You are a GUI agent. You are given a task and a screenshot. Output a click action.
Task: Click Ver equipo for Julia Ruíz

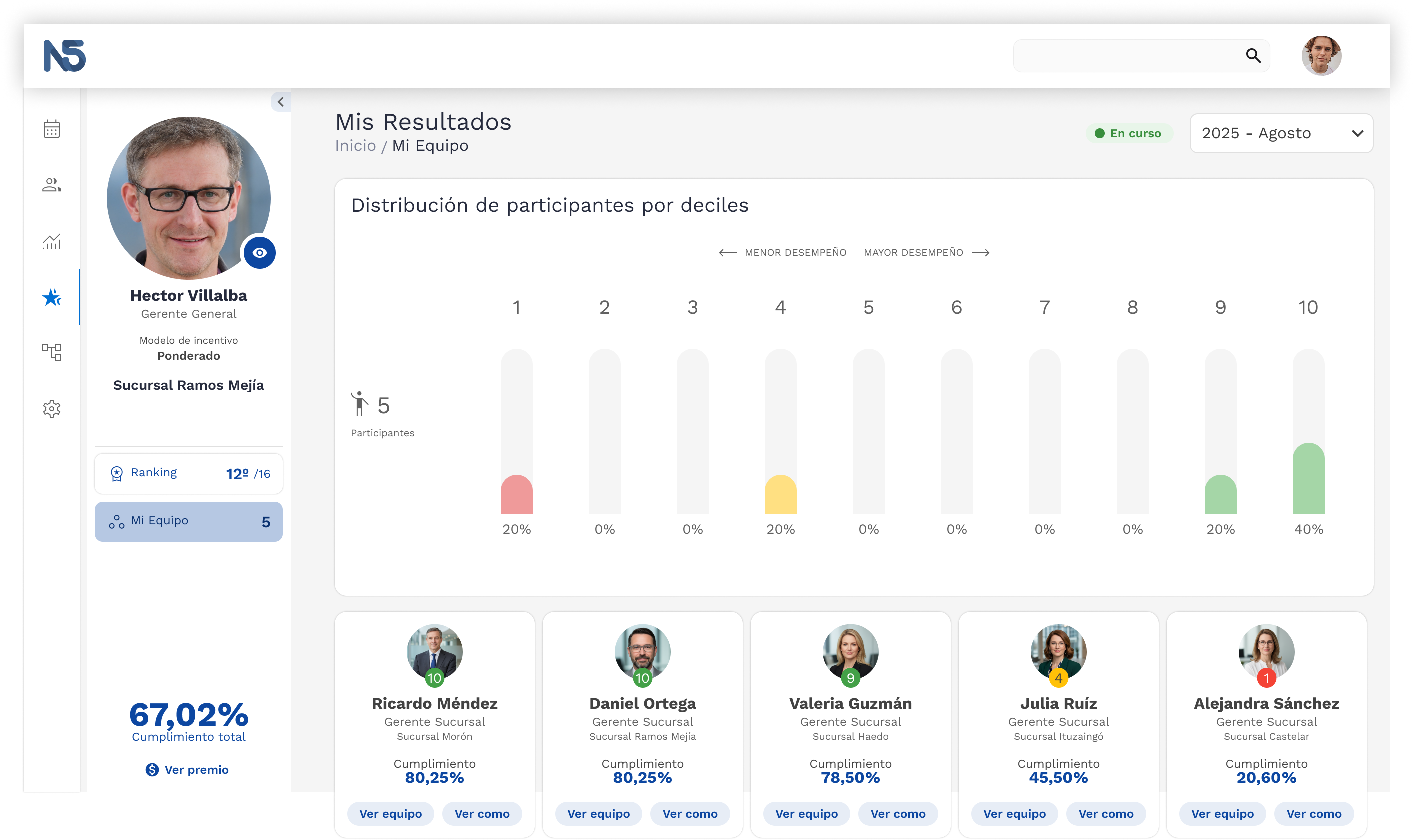1015,814
